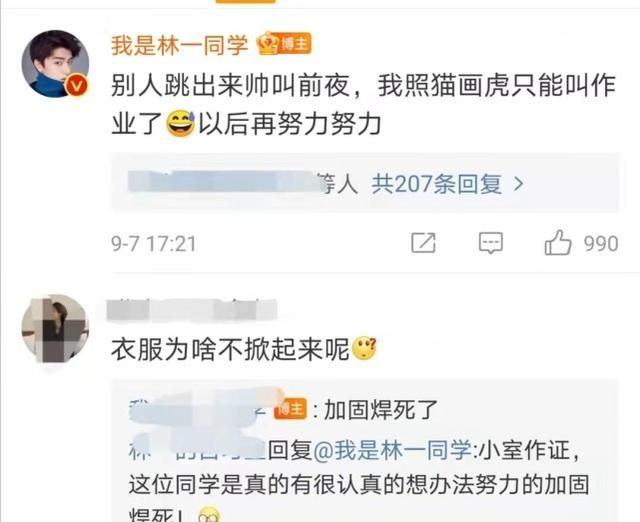Click the 博主 crown badge beside username

tap(284, 44)
